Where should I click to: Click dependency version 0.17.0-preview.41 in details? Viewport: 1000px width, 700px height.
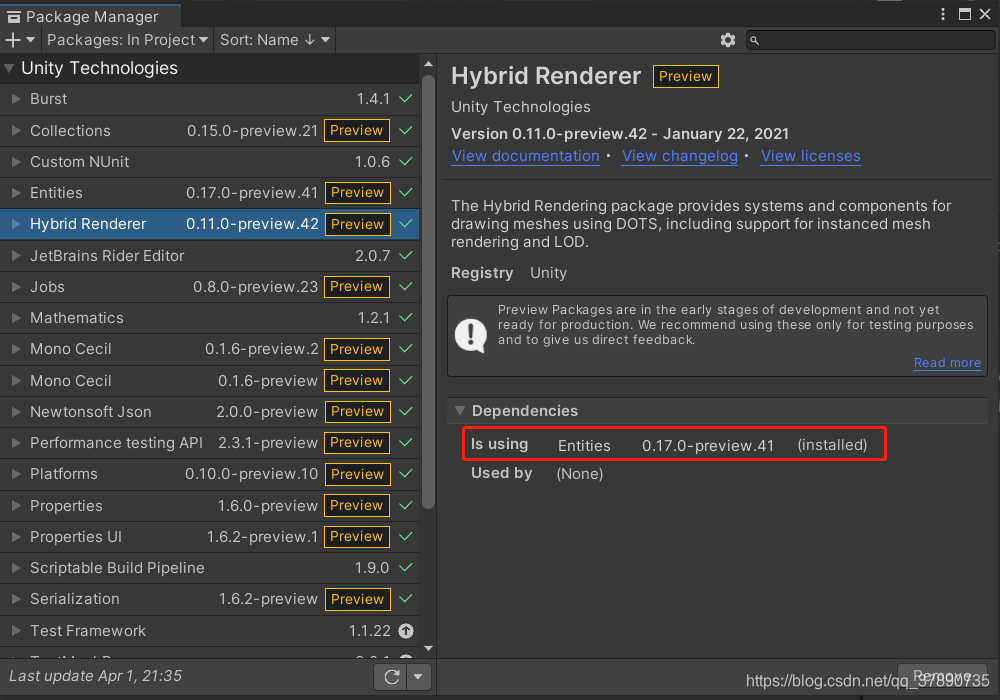708,446
